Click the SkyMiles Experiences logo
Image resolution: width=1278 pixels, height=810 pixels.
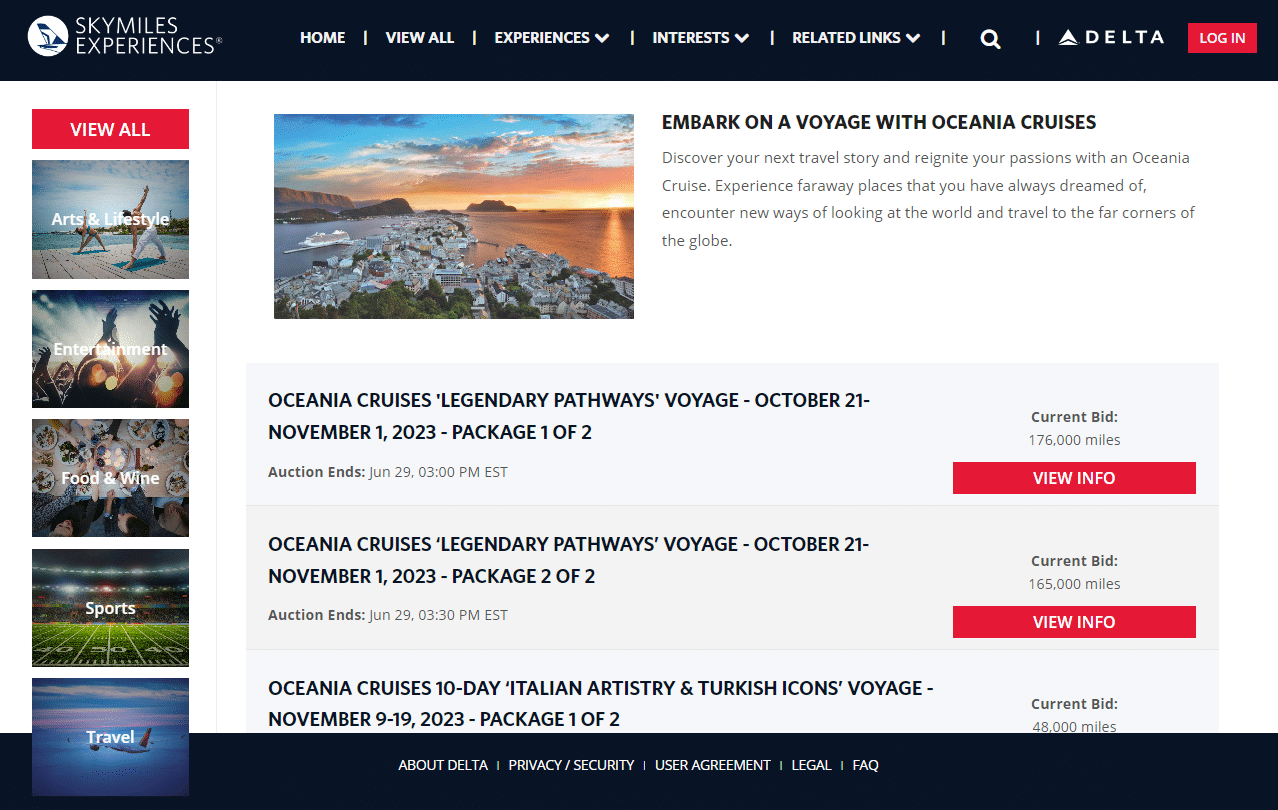[124, 36]
